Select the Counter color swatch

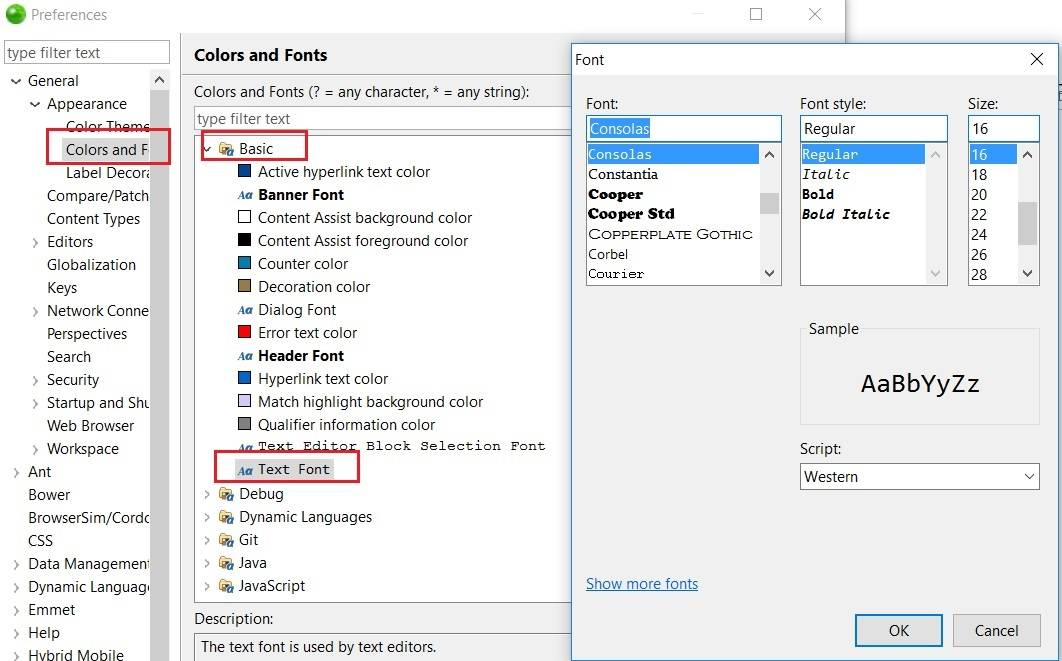245,264
